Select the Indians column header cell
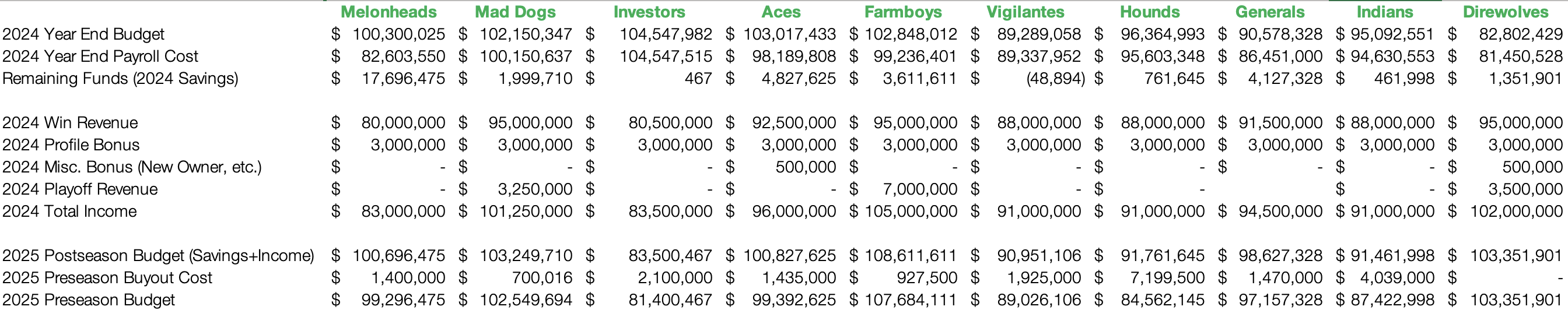 1384,12
